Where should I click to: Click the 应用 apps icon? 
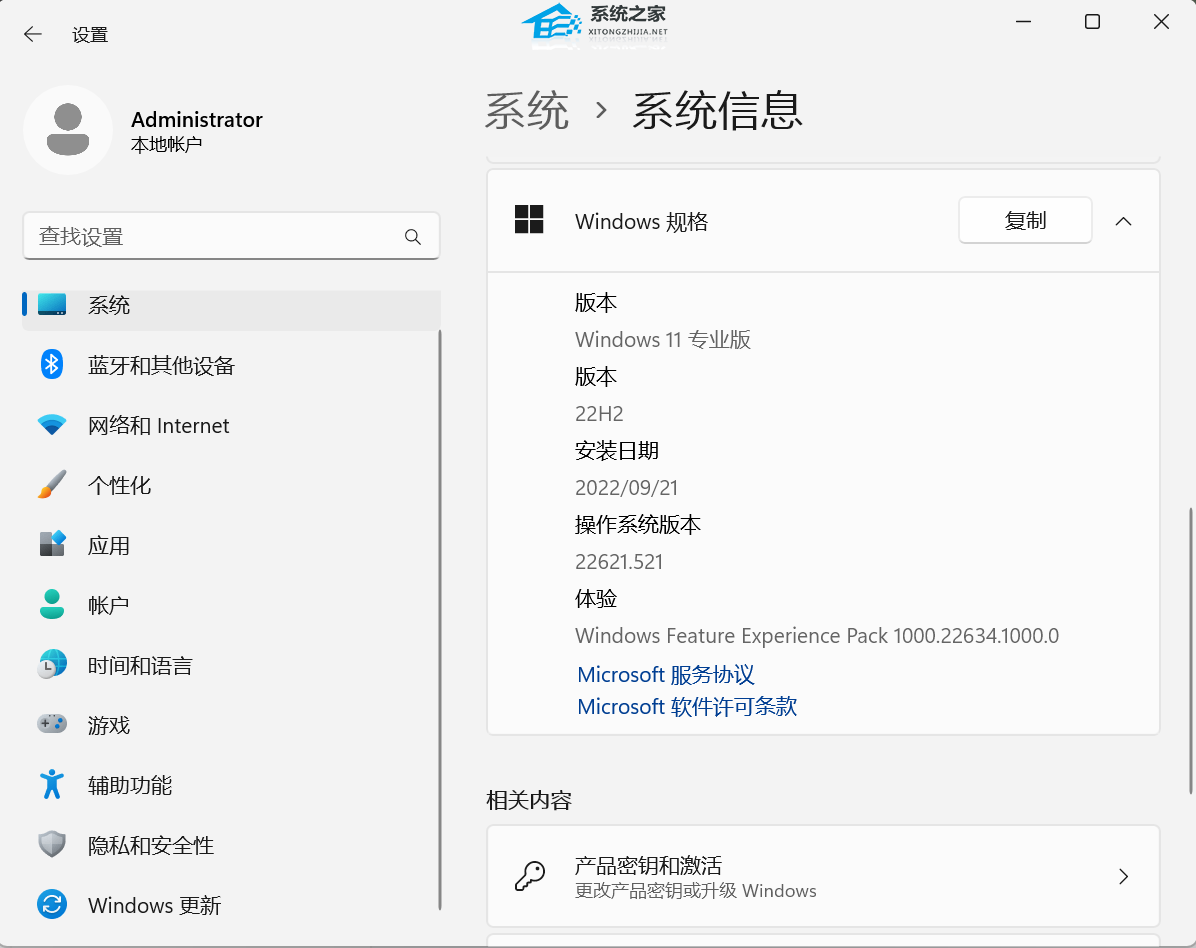click(52, 545)
